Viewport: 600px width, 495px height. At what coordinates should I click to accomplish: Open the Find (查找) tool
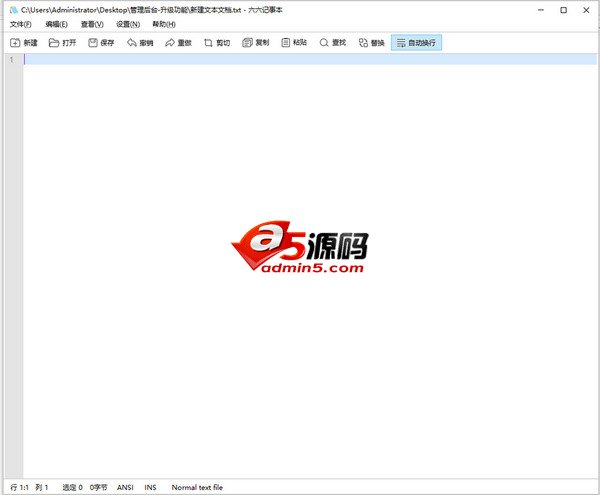click(333, 43)
